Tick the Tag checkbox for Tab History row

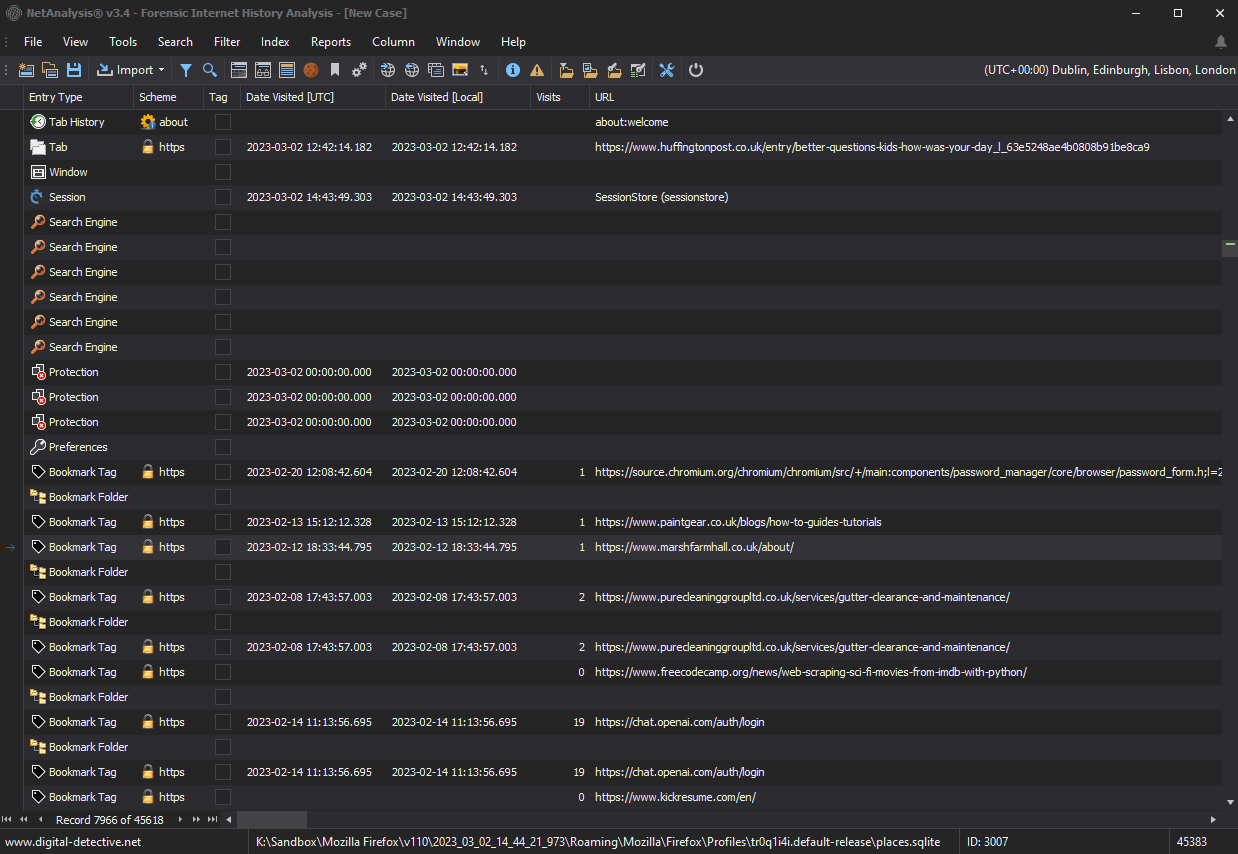[x=223, y=122]
